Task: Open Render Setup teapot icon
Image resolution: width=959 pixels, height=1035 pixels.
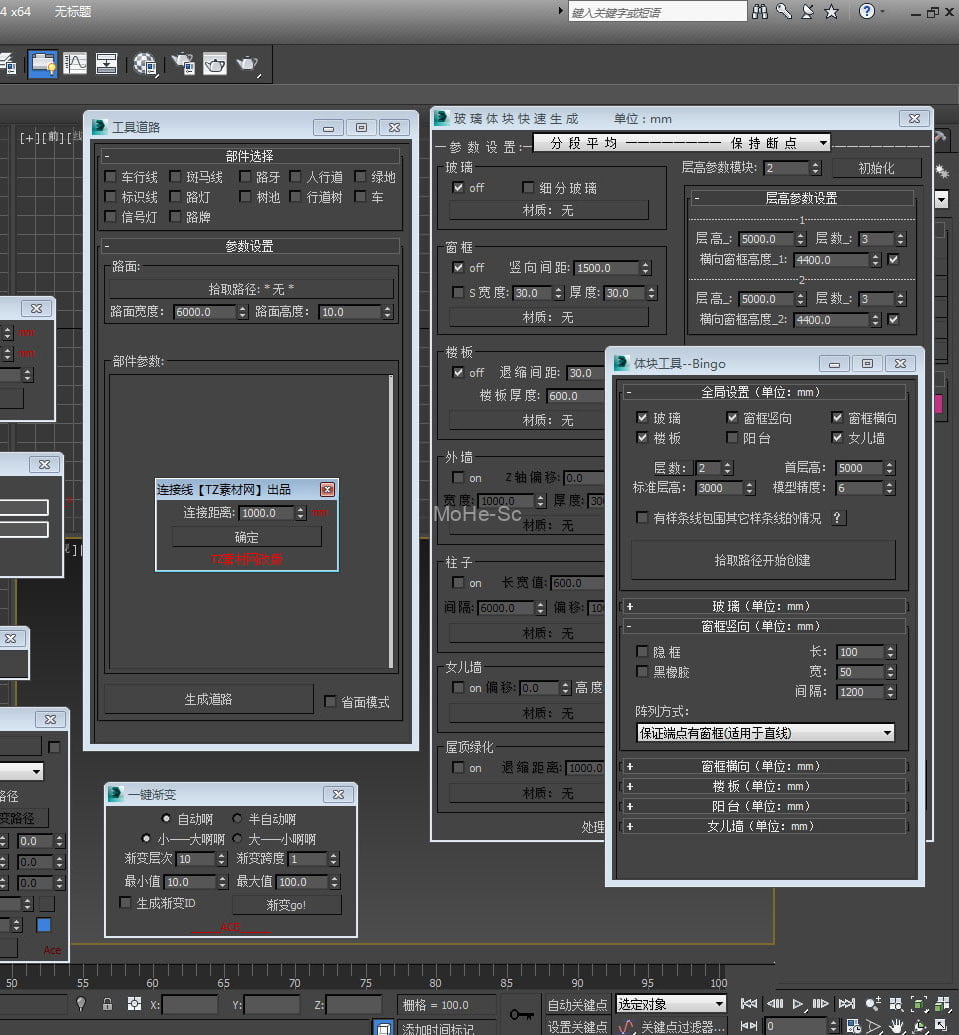Action: point(182,64)
